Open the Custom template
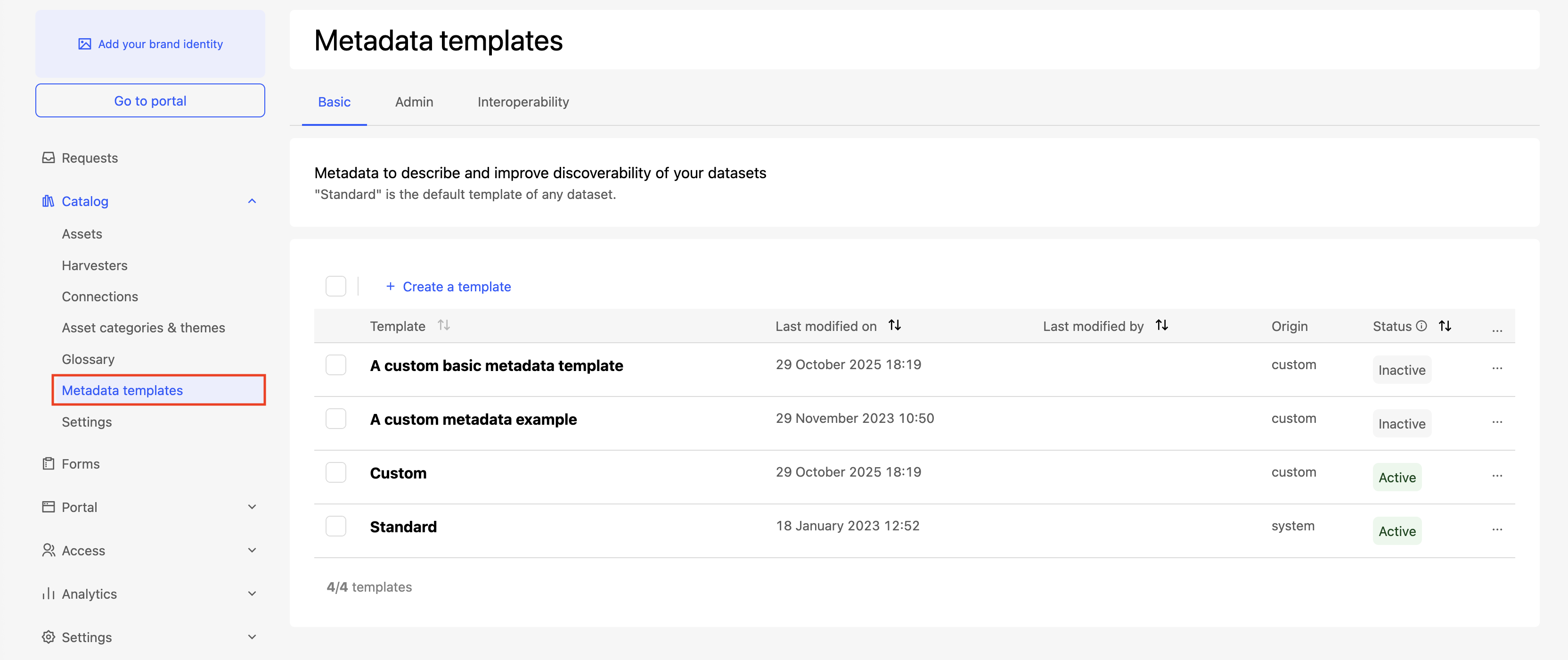 click(398, 473)
